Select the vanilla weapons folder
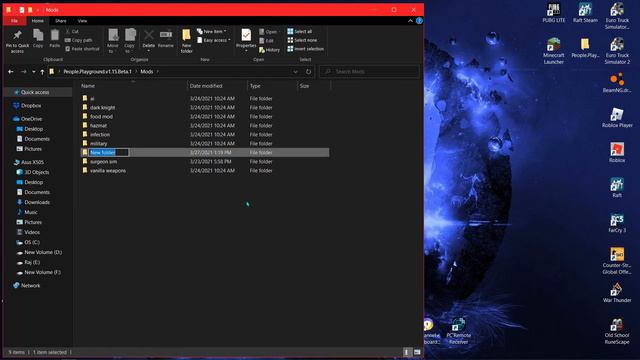This screenshot has height=360, width=640. click(x=108, y=170)
